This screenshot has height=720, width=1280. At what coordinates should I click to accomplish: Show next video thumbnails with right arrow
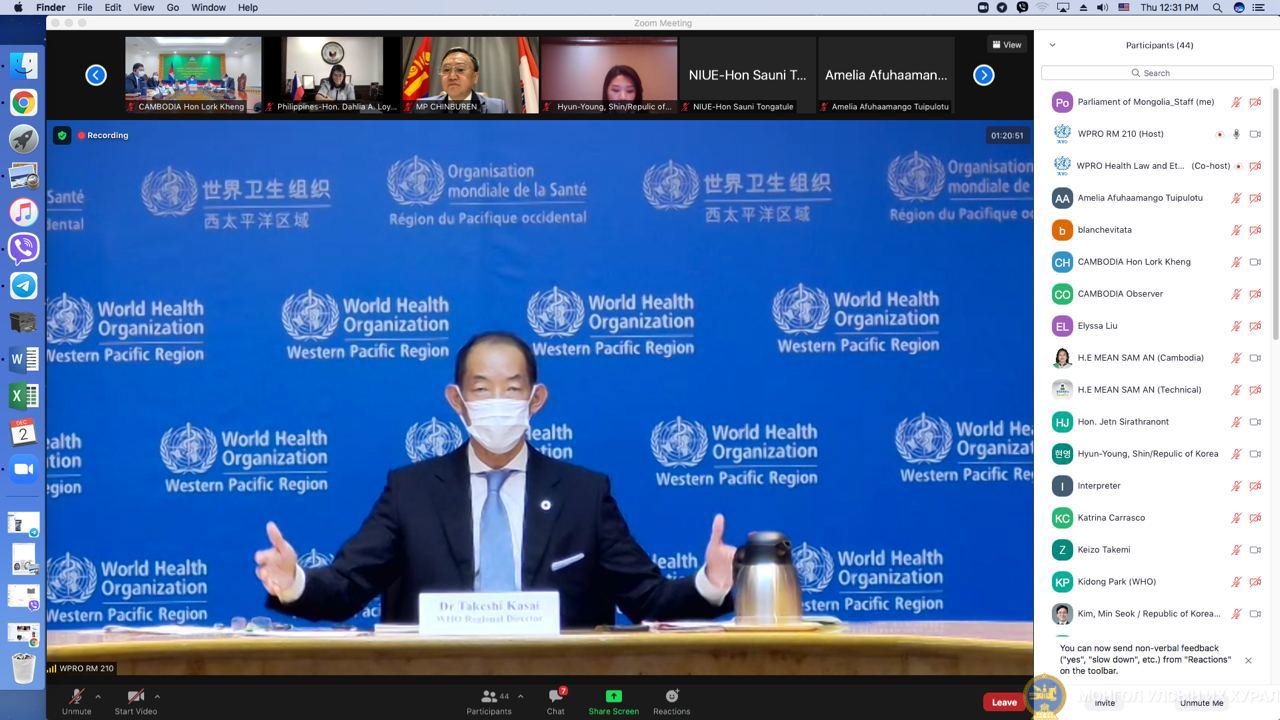point(984,75)
